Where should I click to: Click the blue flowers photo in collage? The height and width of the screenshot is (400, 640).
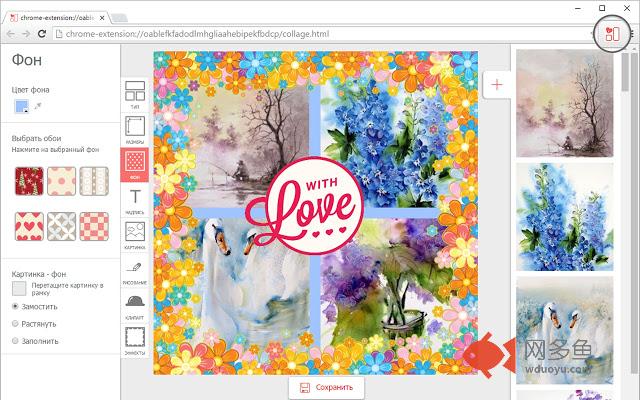pyautogui.click(x=382, y=145)
